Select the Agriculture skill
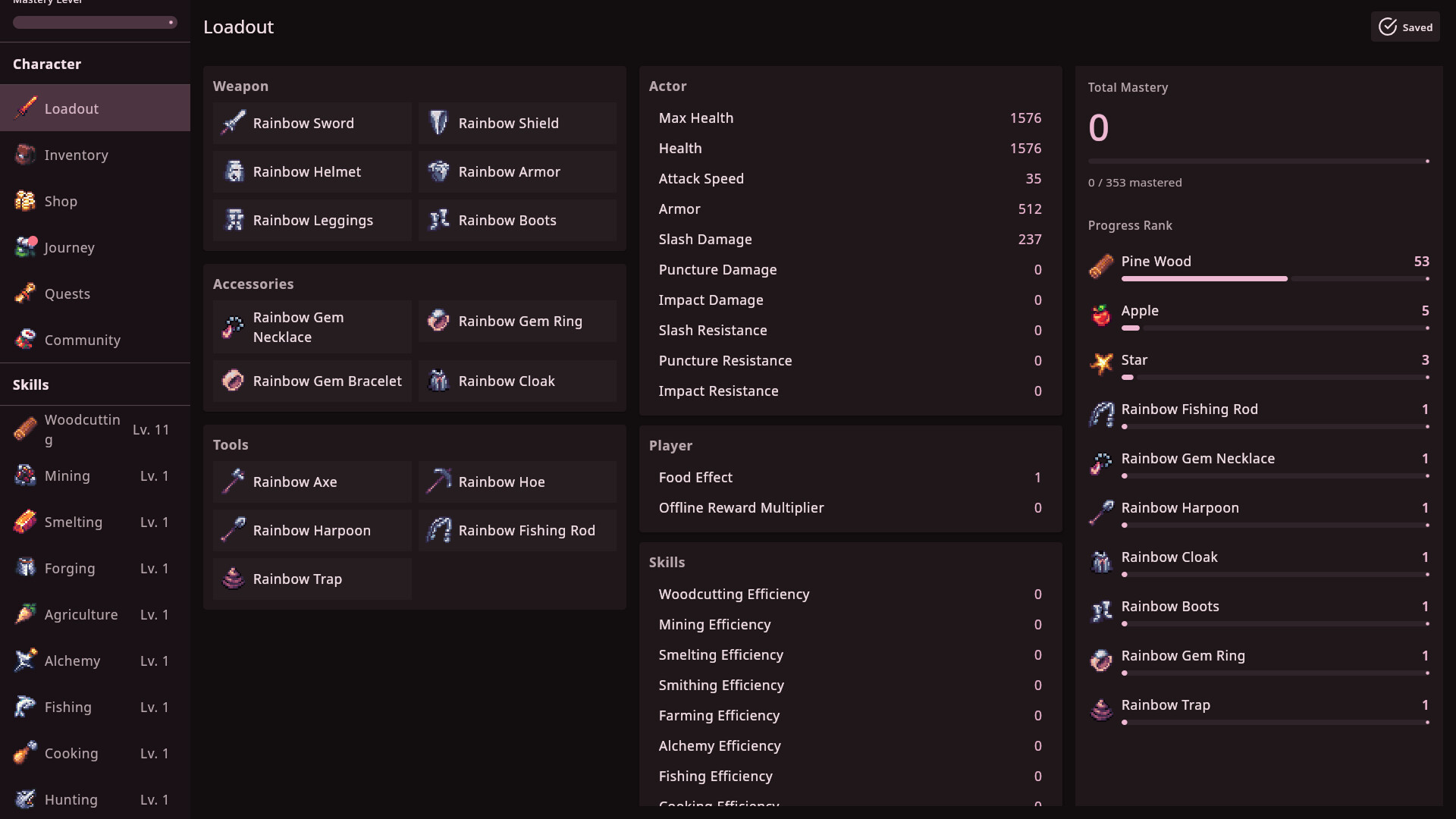Screen dimensions: 1456x819 [x=81, y=614]
